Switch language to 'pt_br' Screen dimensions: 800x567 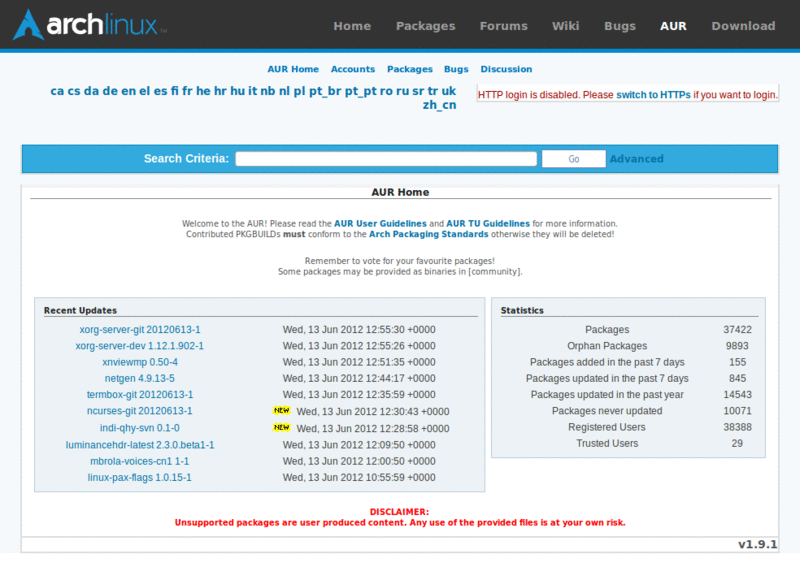[325, 91]
